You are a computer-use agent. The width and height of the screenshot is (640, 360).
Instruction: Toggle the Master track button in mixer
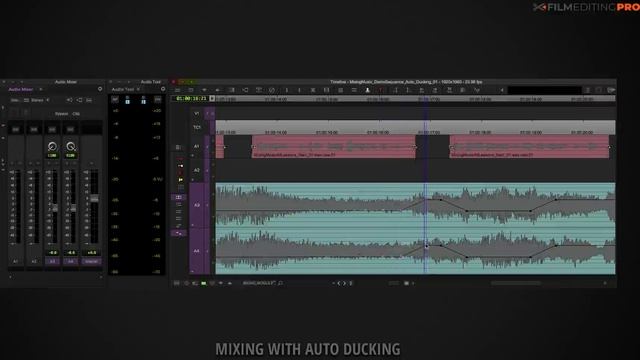pyautogui.click(x=91, y=261)
